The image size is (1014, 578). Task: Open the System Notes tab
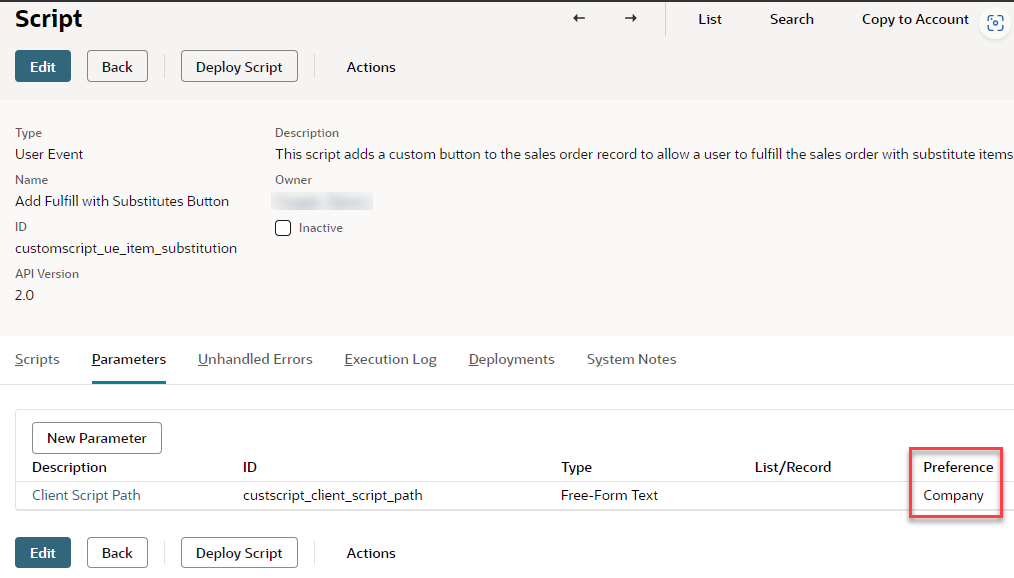[631, 359]
